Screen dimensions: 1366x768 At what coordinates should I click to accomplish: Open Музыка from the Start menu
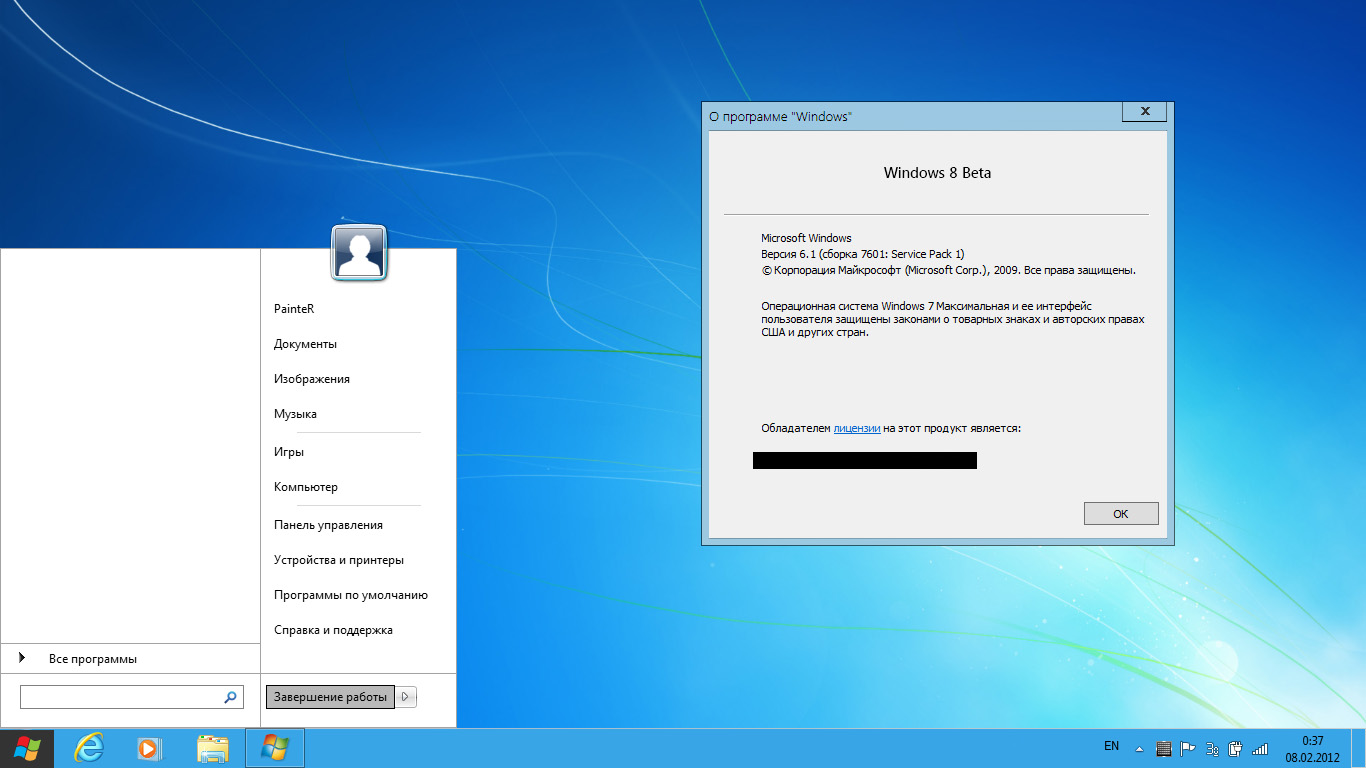[295, 414]
